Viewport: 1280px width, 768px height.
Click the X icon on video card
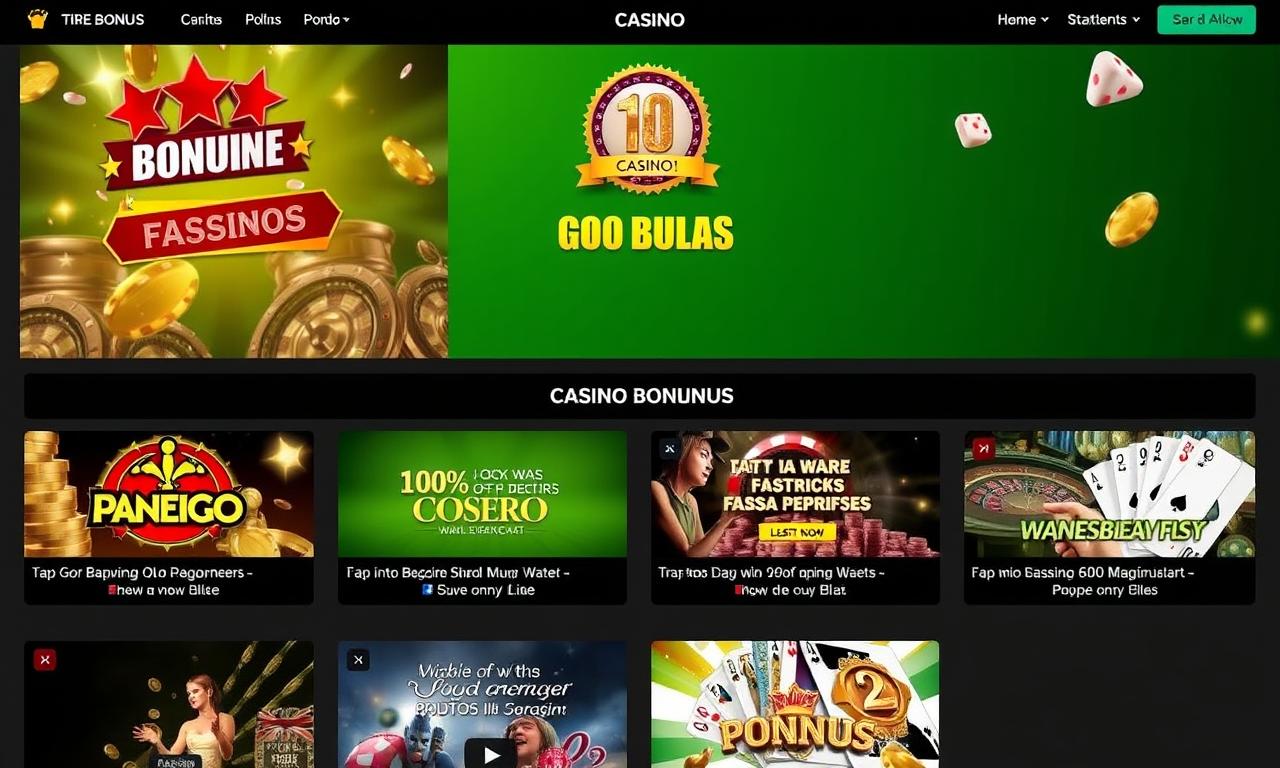358,659
